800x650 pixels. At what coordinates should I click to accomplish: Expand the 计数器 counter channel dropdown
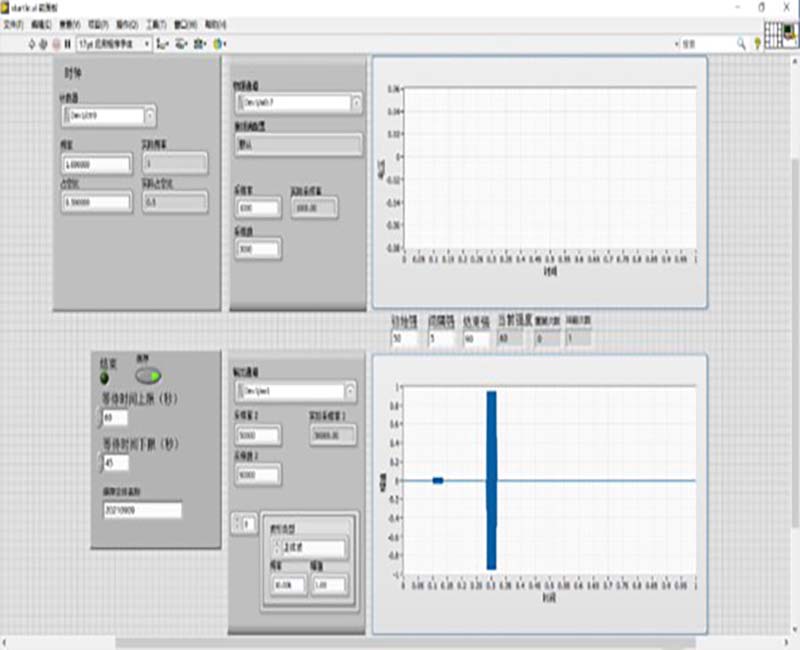pos(150,115)
